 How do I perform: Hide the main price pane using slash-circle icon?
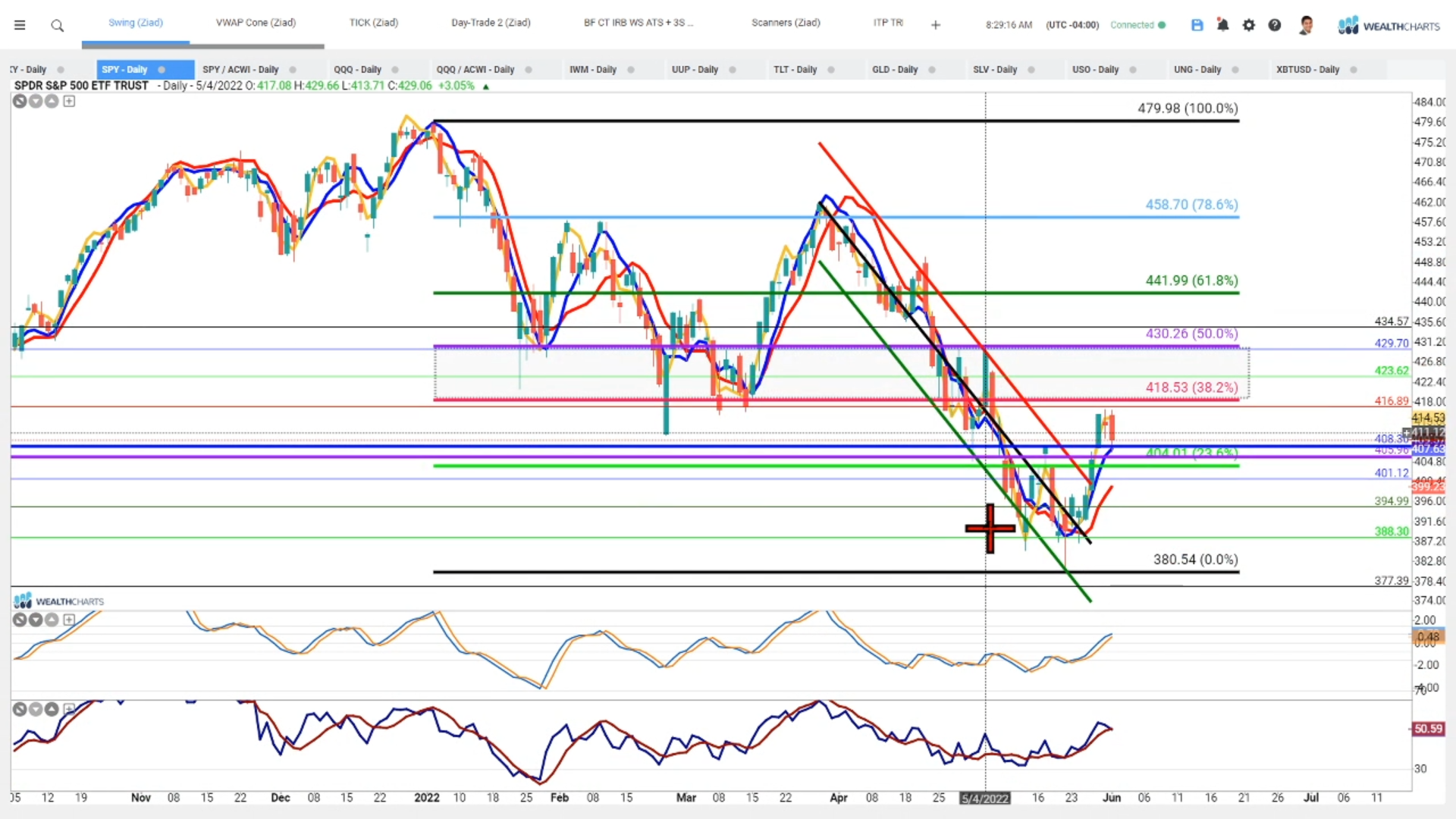pyautogui.click(x=20, y=101)
